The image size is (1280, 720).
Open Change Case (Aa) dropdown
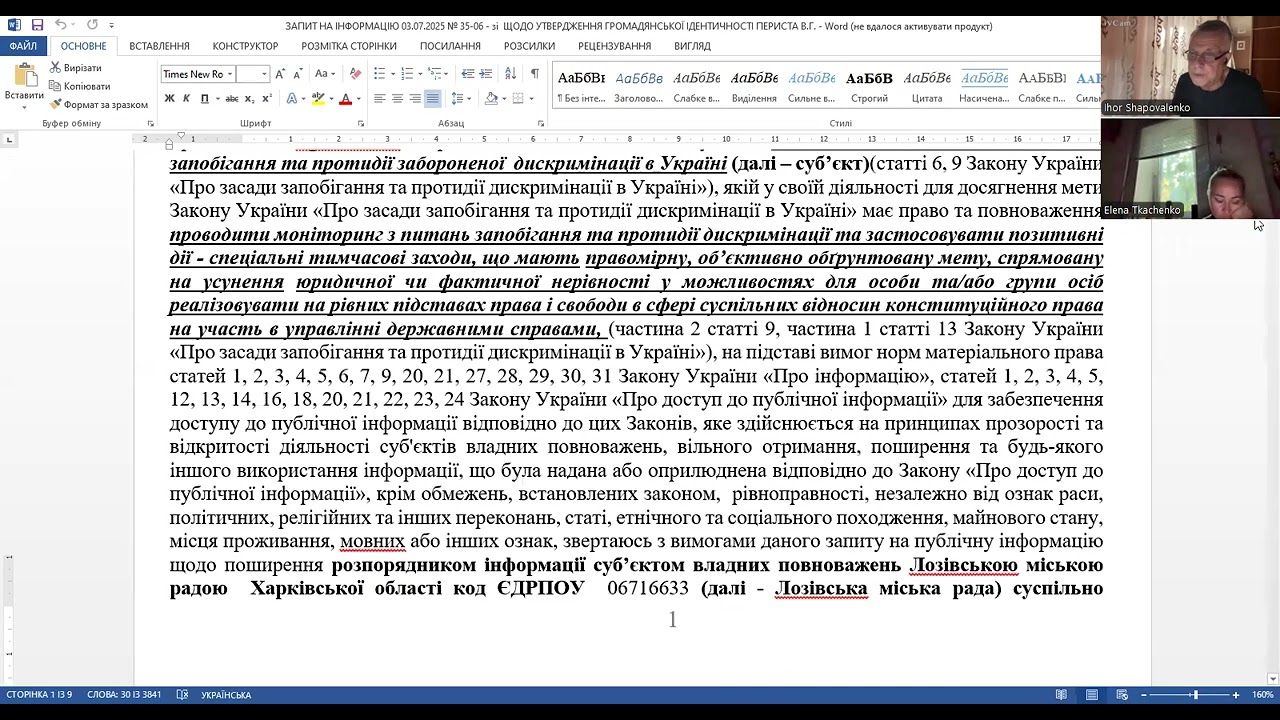pyautogui.click(x=325, y=74)
